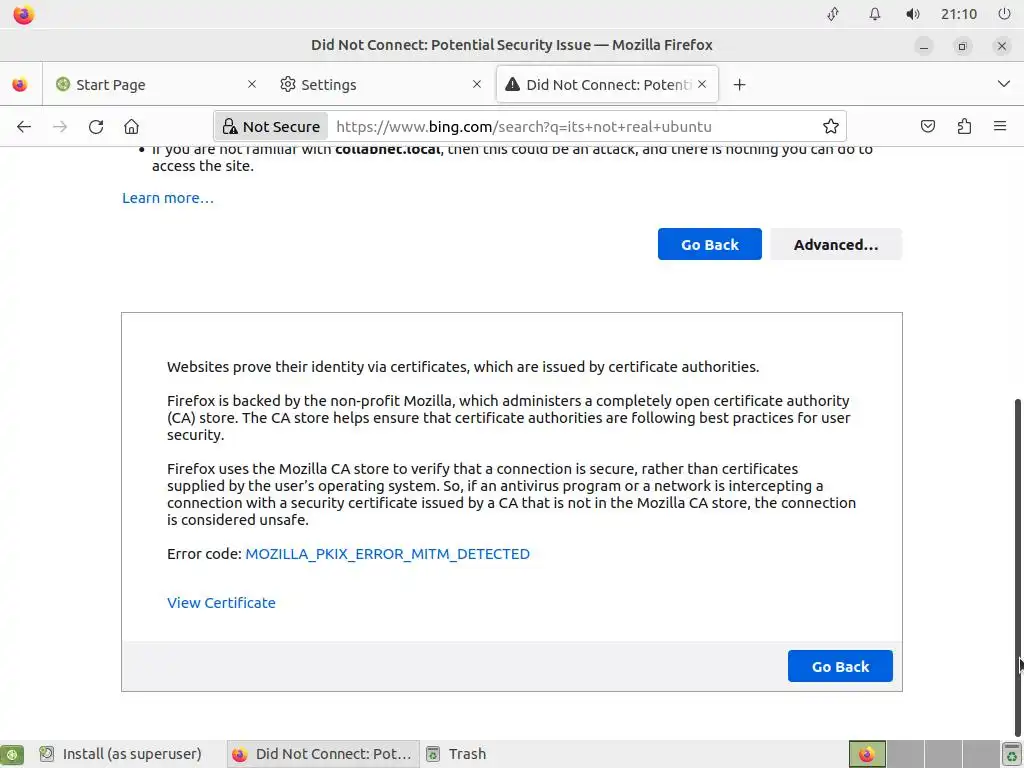Open the View Certificate link
Screen dimensions: 1024x768
point(221,603)
